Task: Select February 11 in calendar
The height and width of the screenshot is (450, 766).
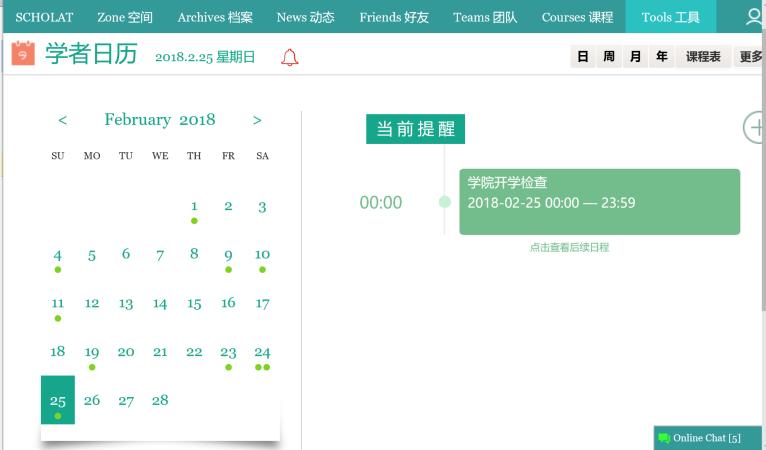Action: tap(58, 303)
